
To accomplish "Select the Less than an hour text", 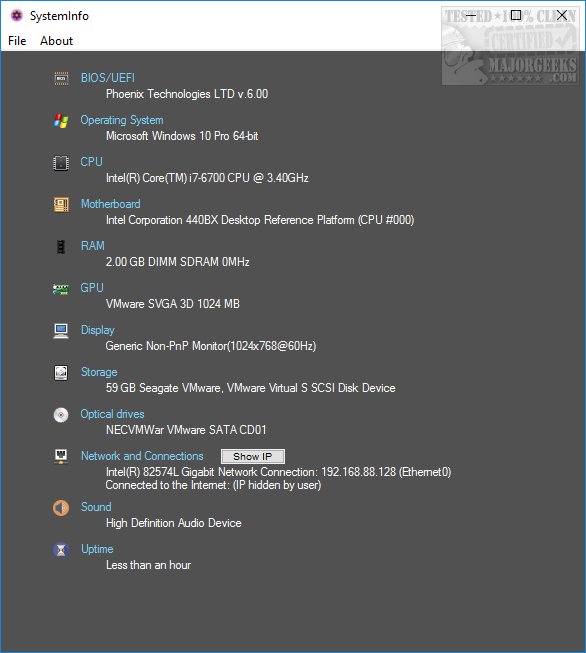I will pos(148,565).
